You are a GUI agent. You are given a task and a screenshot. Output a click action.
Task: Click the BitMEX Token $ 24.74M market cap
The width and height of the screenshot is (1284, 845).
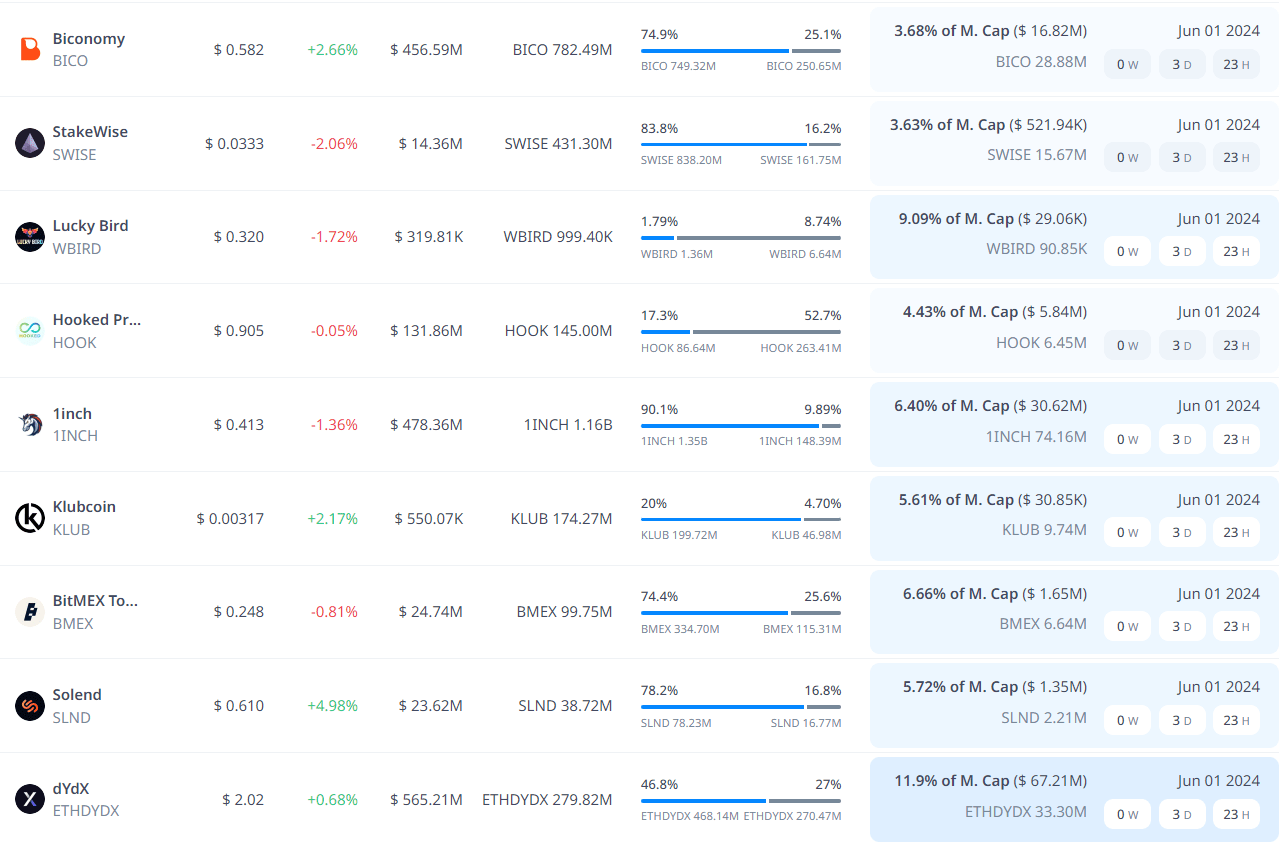[430, 612]
